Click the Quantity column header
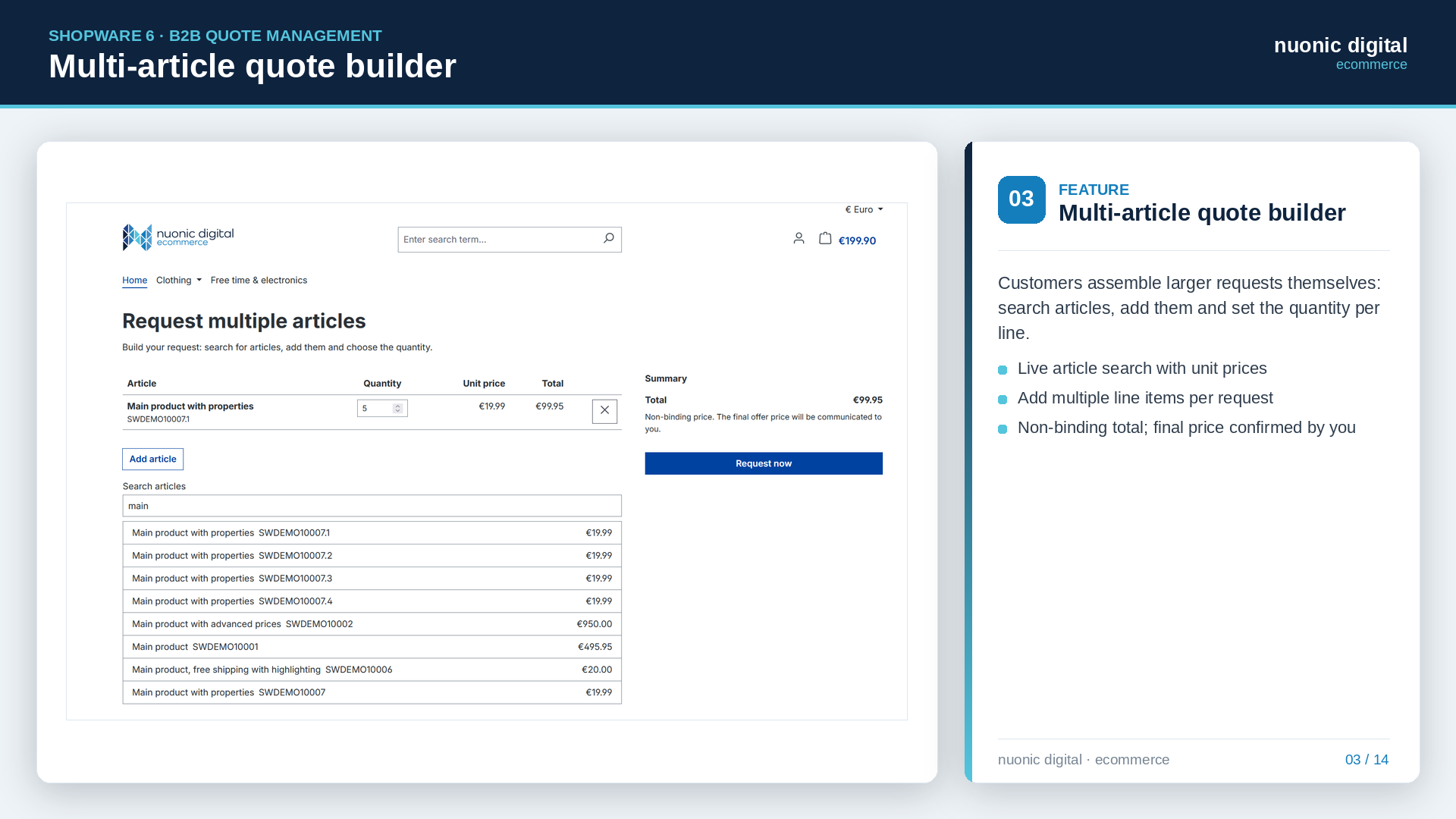The height and width of the screenshot is (819, 1456). click(382, 384)
